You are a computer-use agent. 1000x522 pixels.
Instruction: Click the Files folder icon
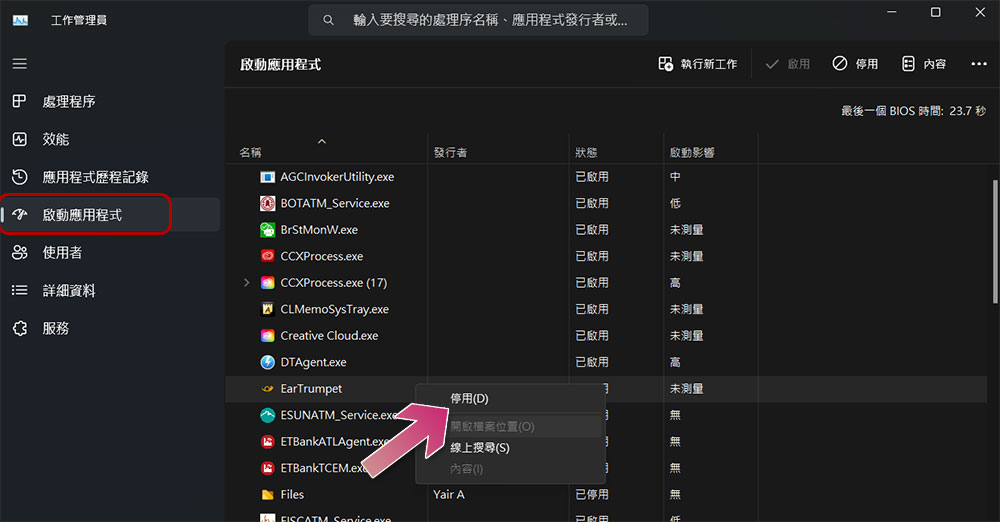tap(268, 495)
